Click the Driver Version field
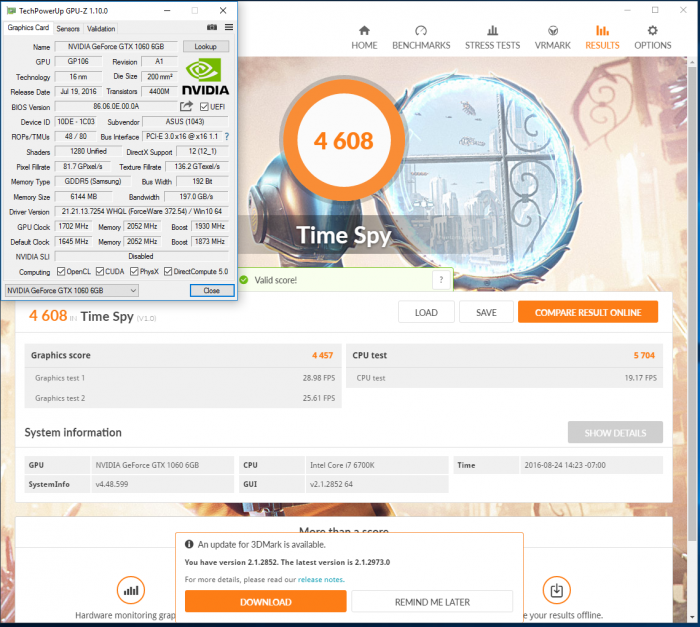The width and height of the screenshot is (700, 627). [142, 211]
